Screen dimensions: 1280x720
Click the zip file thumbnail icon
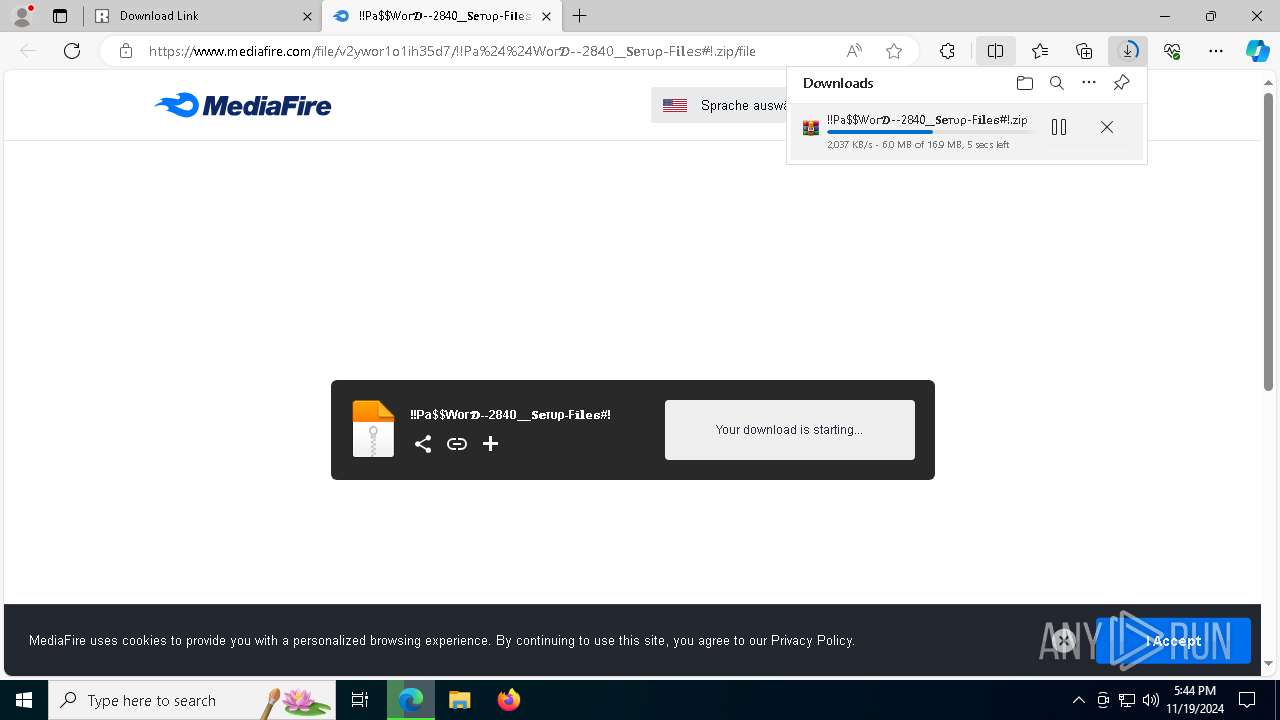[x=374, y=429]
